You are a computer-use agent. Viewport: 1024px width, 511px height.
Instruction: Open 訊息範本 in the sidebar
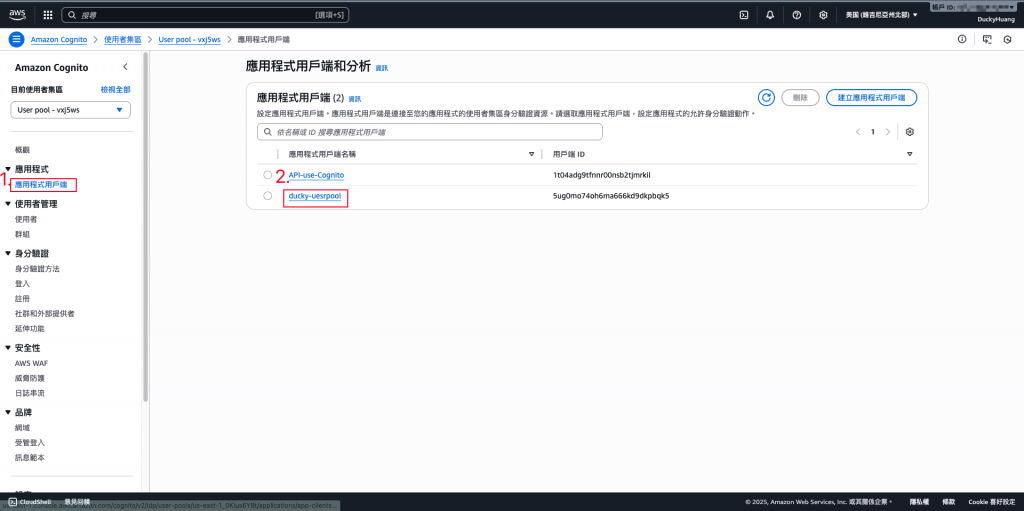29,457
